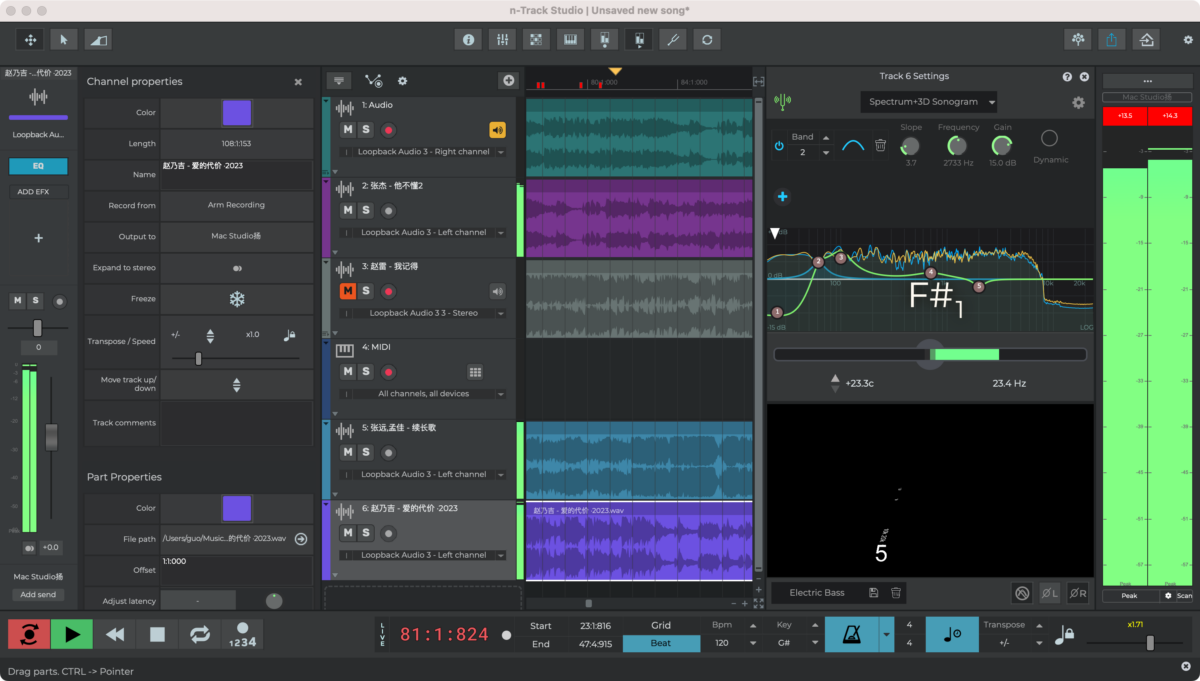1200x681 pixels.
Task: Click the tuner wrench icon in top toolbar
Action: (673, 39)
